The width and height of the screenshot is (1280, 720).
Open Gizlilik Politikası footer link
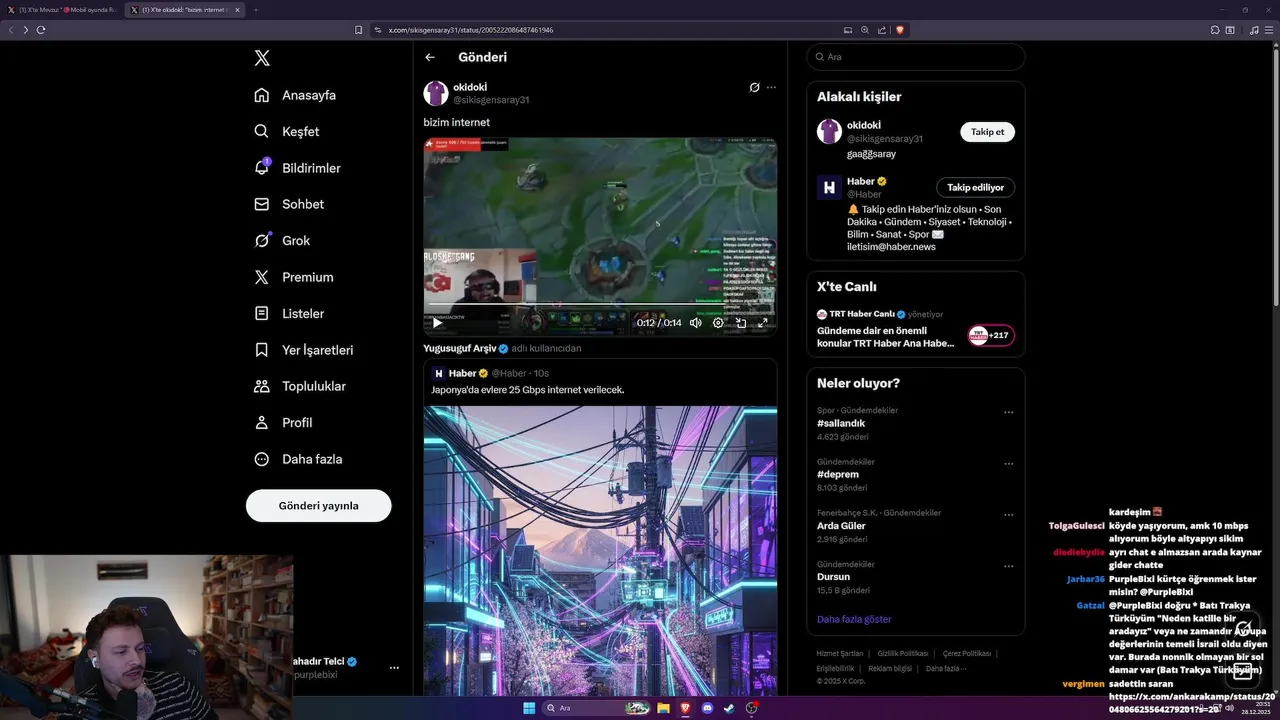pyautogui.click(x=903, y=653)
